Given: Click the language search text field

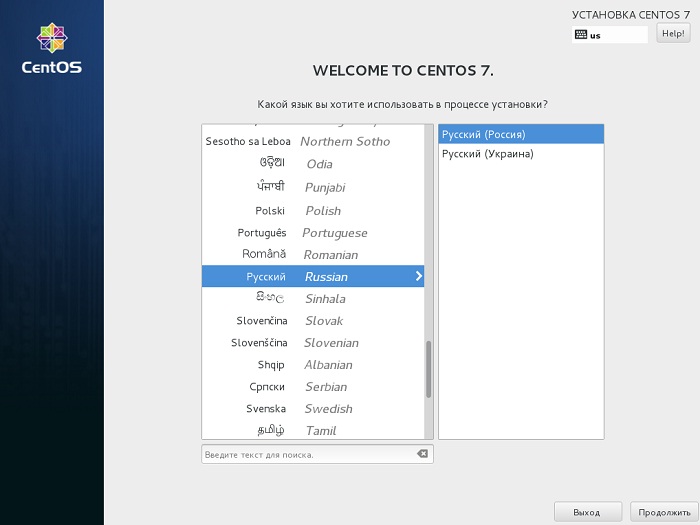Looking at the screenshot, I should [x=317, y=454].
